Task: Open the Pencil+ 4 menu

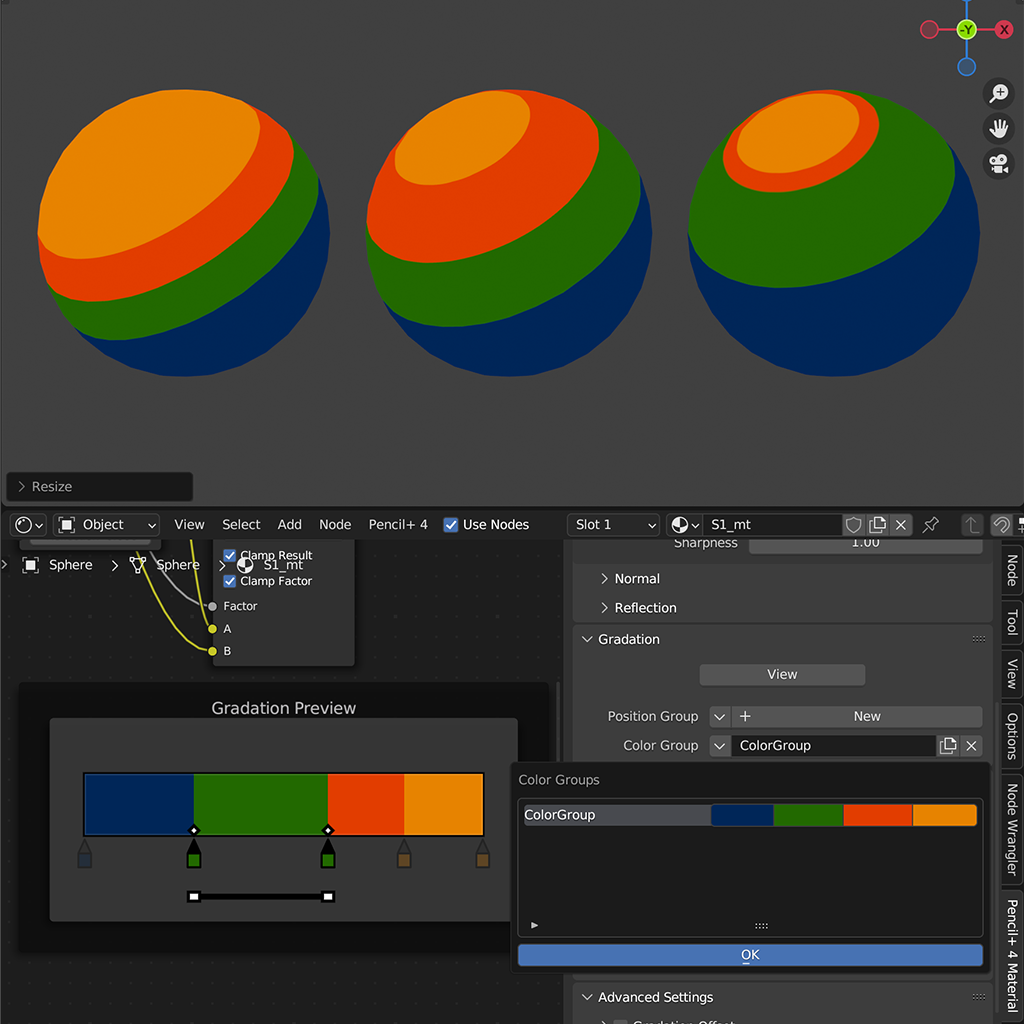Action: point(398,525)
